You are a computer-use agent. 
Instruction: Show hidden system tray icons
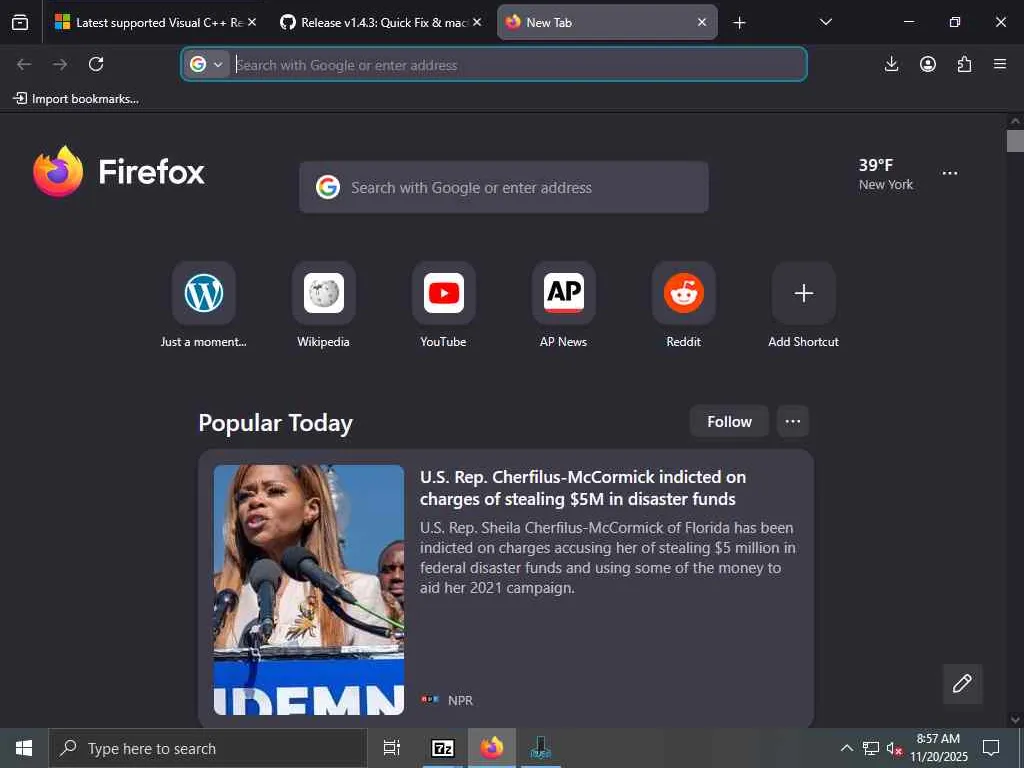coord(846,748)
